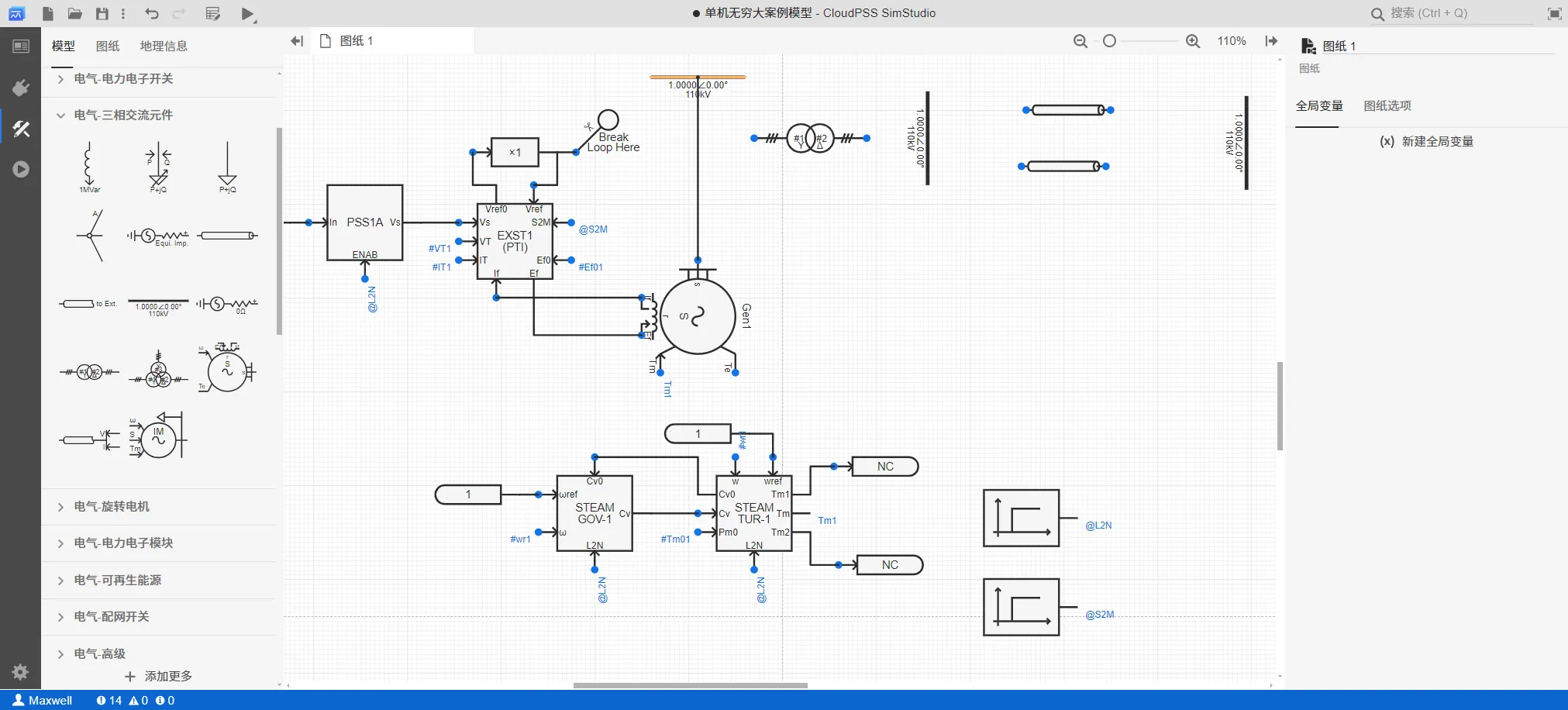The height and width of the screenshot is (710, 1568).
Task: Select the plain P+jQ load component
Action: point(227,166)
